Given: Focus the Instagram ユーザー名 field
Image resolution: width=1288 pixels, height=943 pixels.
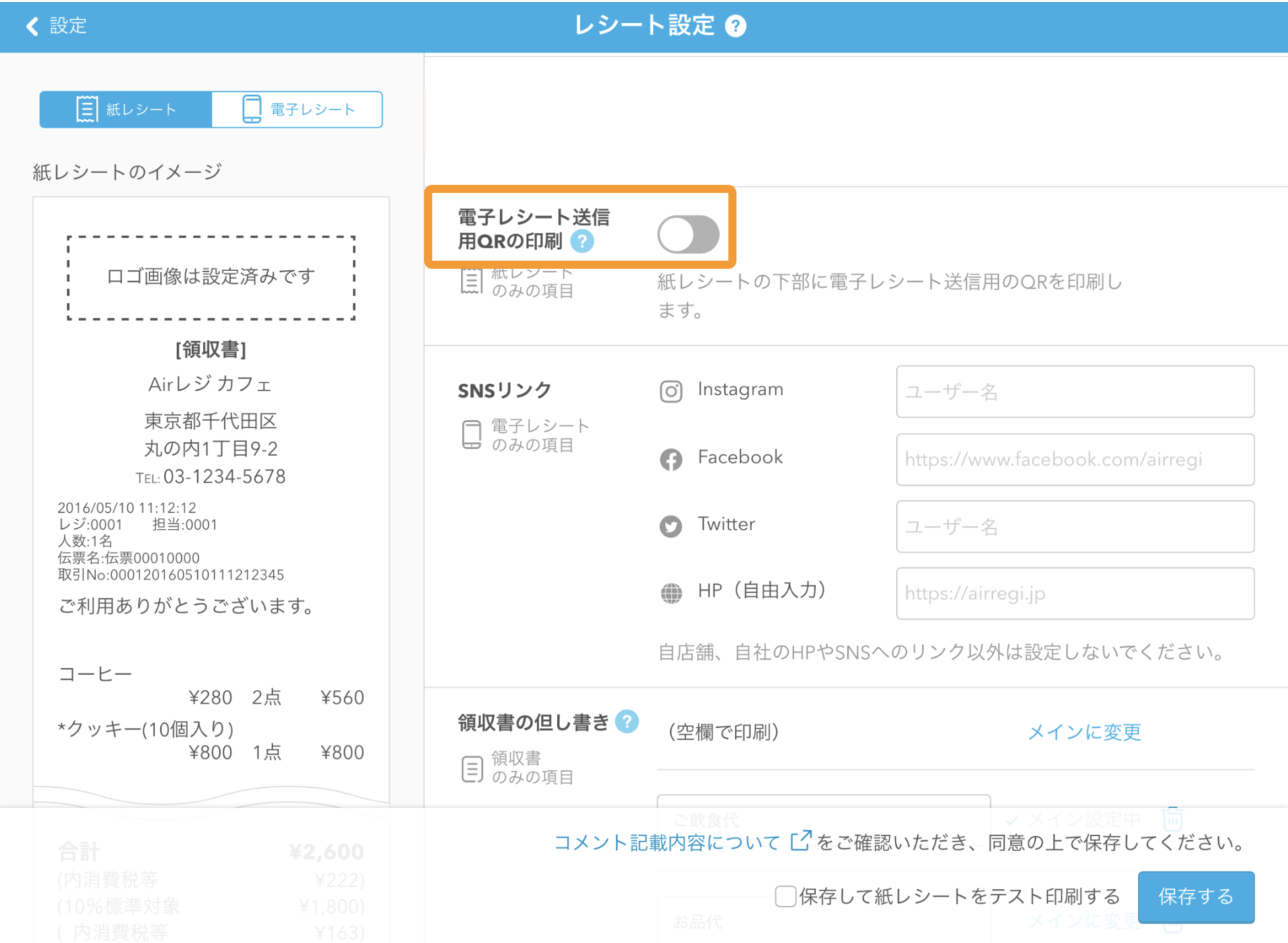Looking at the screenshot, I should coord(1075,391).
